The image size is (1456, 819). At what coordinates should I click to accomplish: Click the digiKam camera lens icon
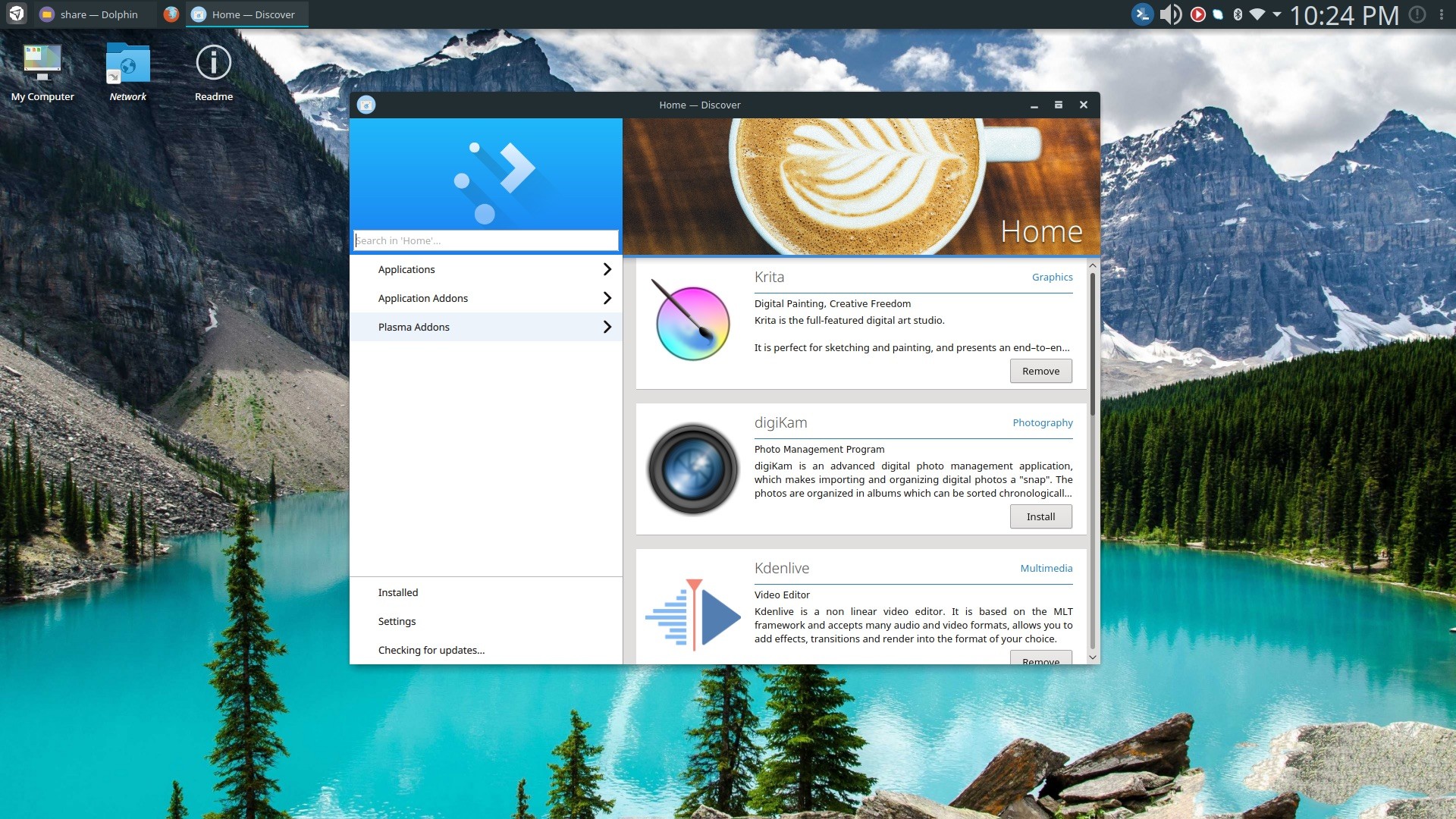pyautogui.click(x=692, y=468)
